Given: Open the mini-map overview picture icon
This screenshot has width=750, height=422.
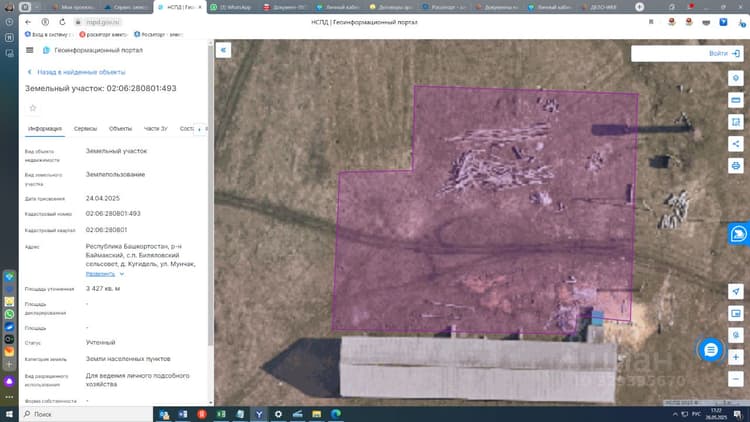Looking at the screenshot, I should click(x=736, y=313).
